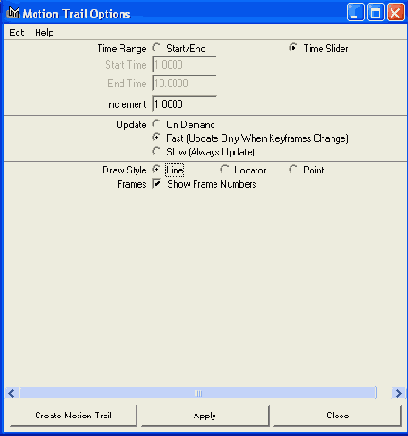The width and height of the screenshot is (408, 436).
Task: Close window with the red X
Action: pos(396,12)
